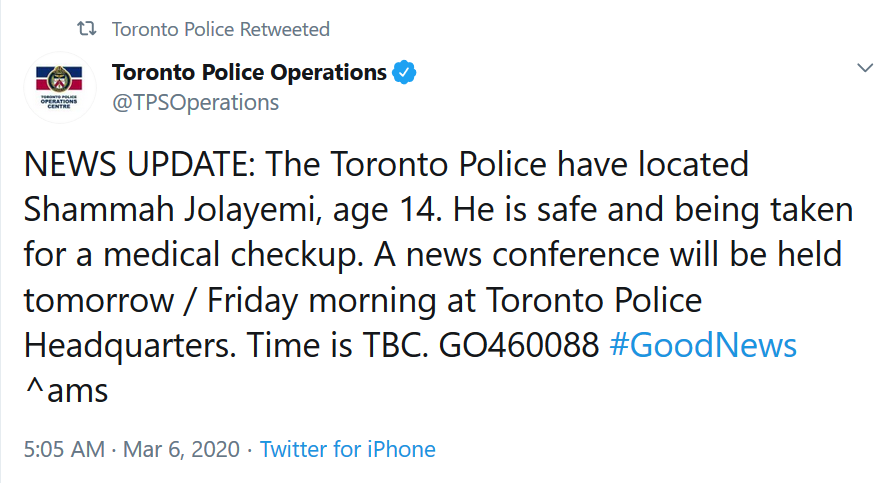
Task: Open the "Toronto Police Retweeted" link
Action: (x=220, y=30)
